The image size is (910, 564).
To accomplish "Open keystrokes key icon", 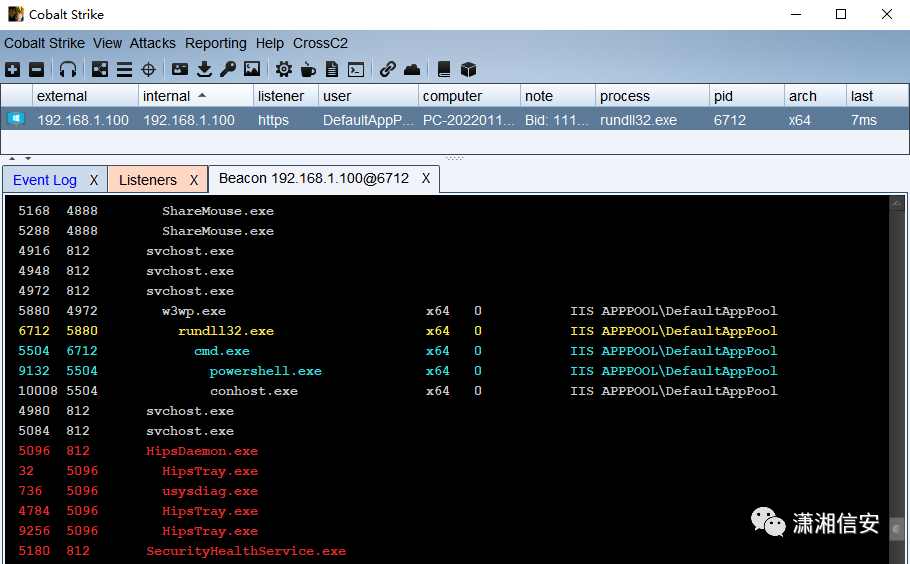I will 228,70.
